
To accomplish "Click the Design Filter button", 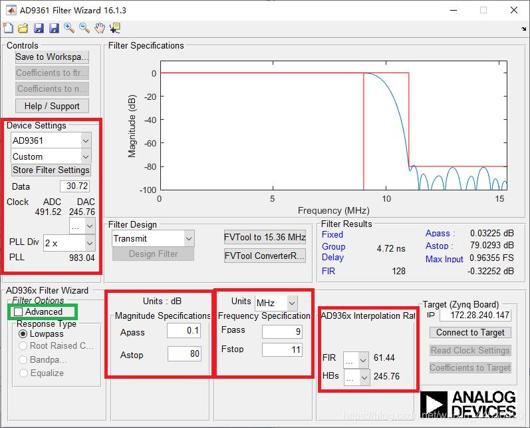I will pyautogui.click(x=153, y=254).
